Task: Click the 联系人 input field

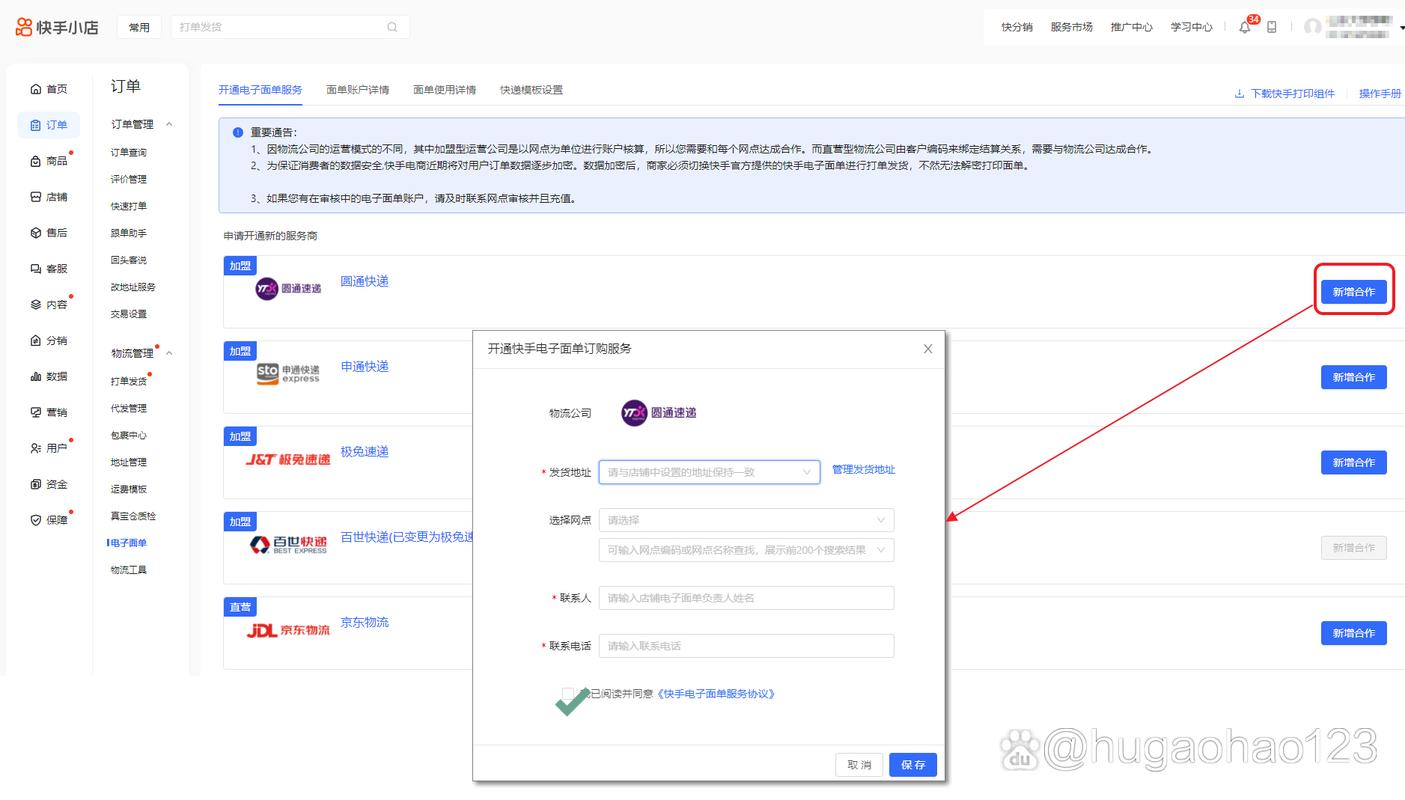Action: (745, 598)
